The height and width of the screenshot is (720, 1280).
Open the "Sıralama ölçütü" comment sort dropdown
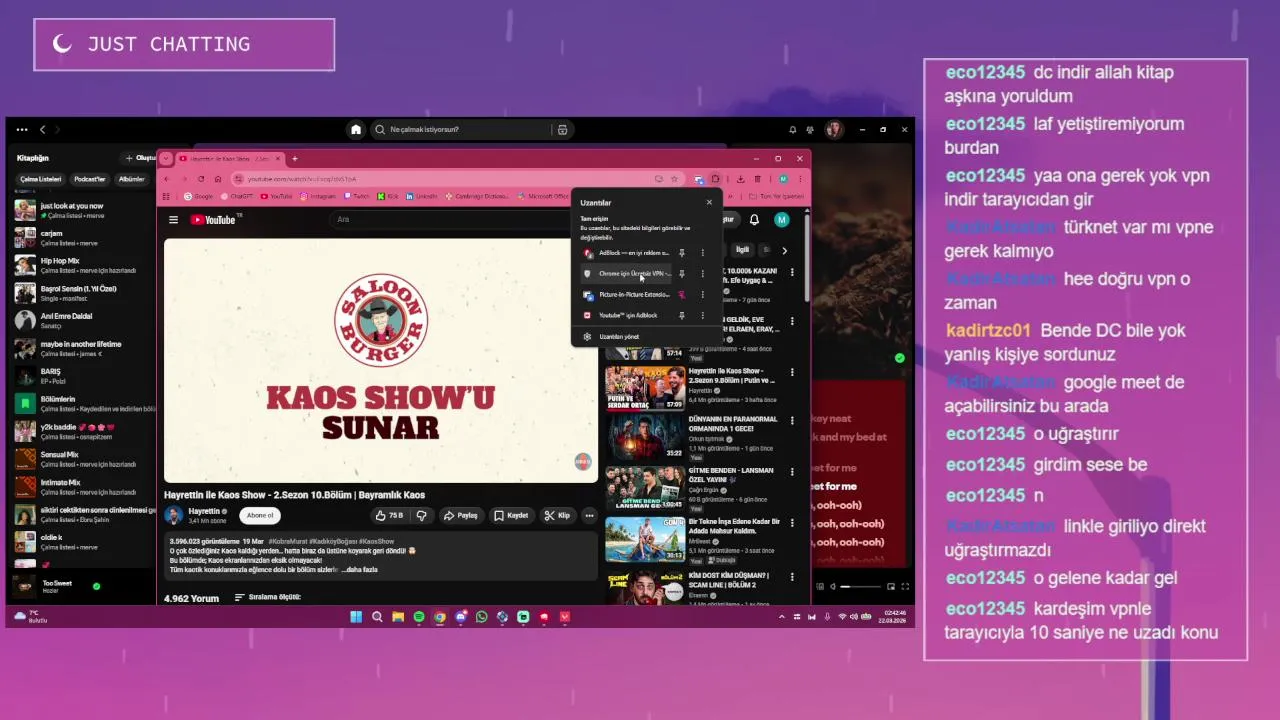(x=267, y=597)
